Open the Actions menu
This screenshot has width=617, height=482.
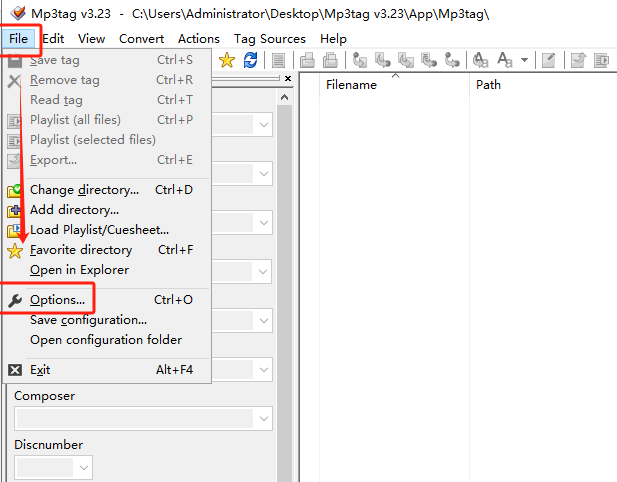coord(199,39)
